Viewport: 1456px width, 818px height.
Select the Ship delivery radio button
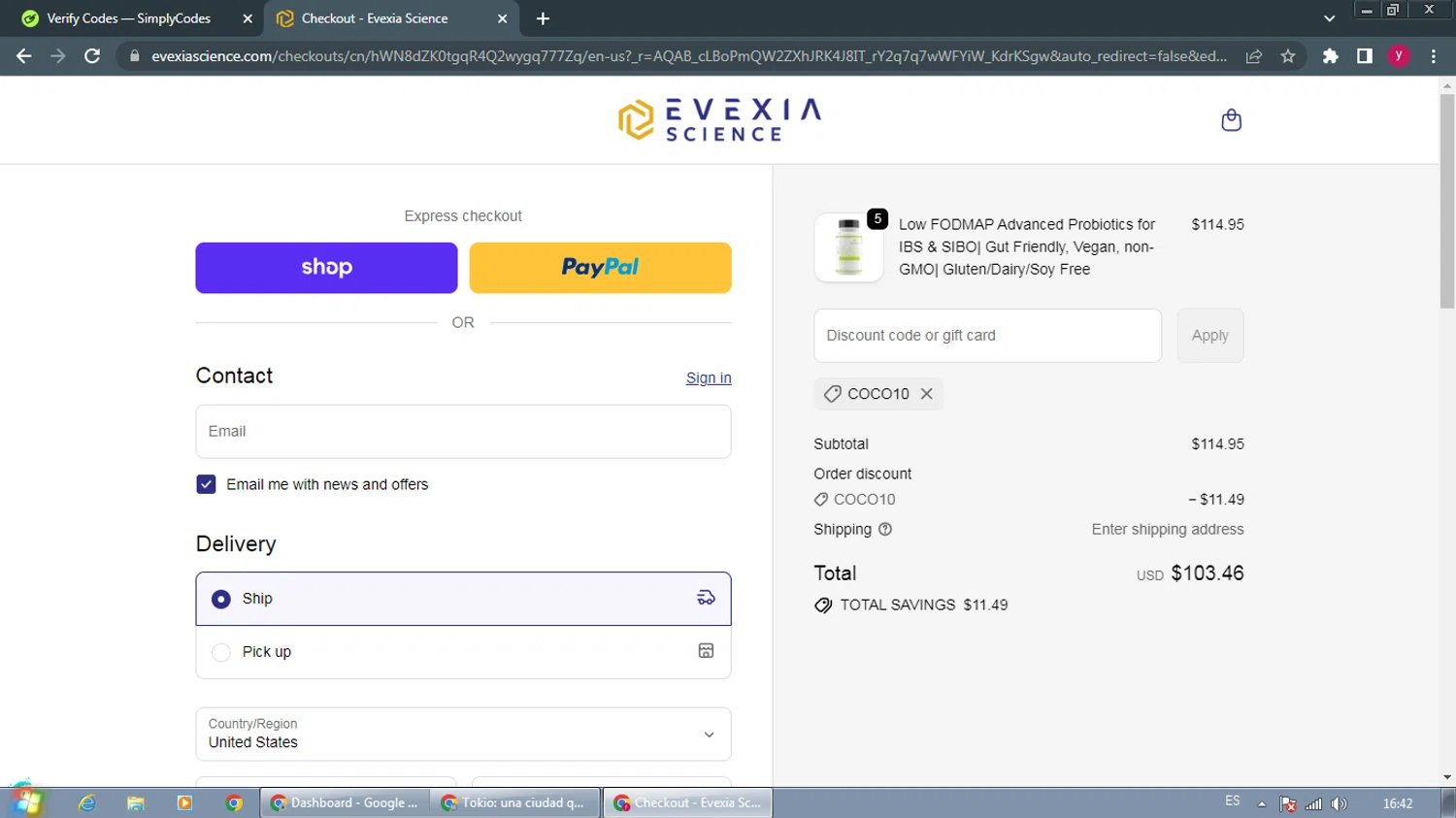click(221, 600)
